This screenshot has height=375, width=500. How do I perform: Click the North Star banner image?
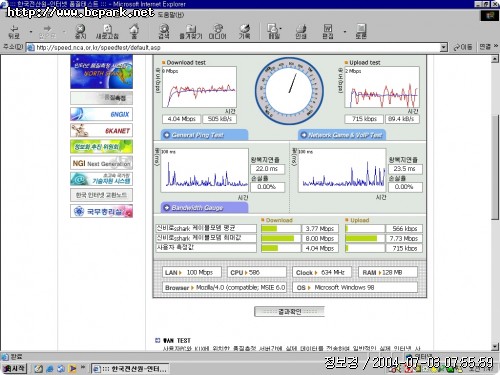[101, 72]
